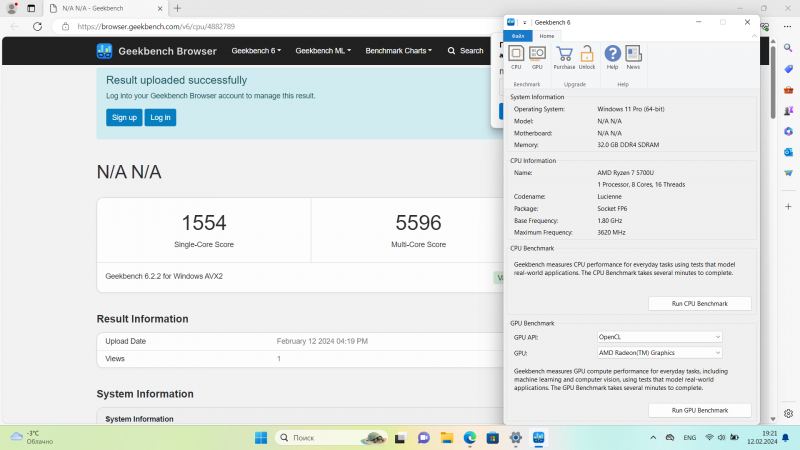
Task: Click Geekbench 6 title bar app icon
Action: (511, 22)
